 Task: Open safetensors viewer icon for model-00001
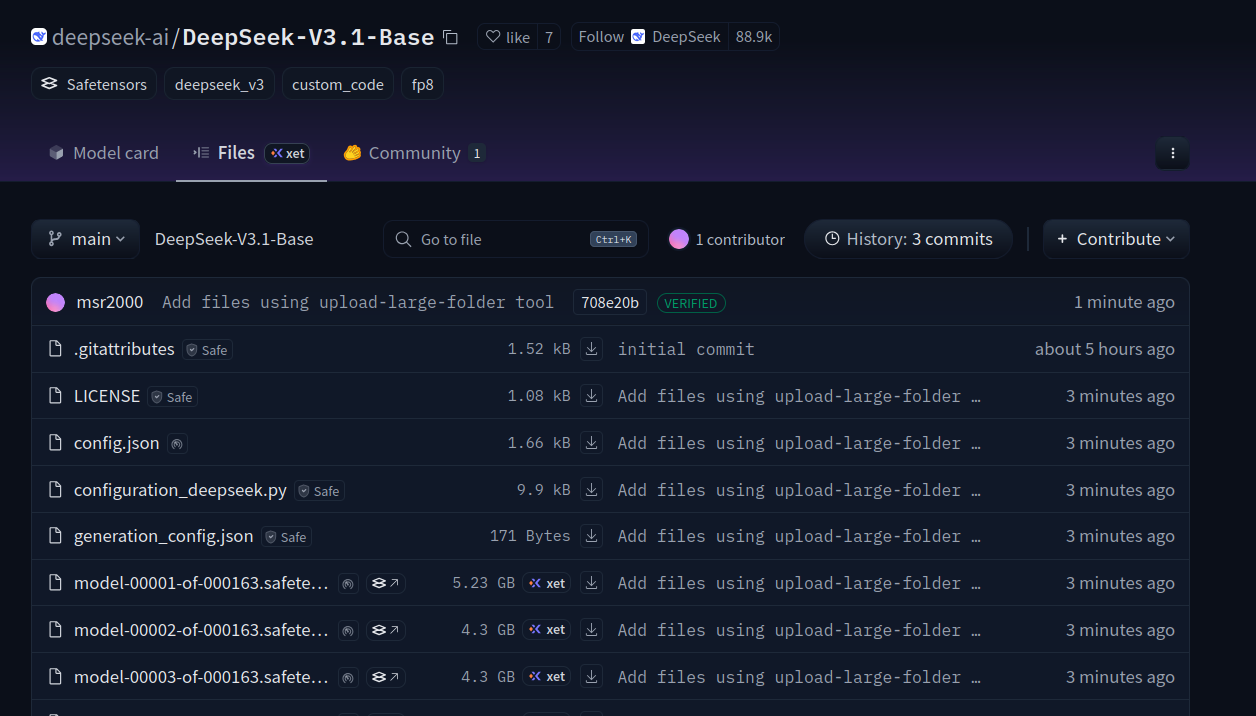coord(386,583)
